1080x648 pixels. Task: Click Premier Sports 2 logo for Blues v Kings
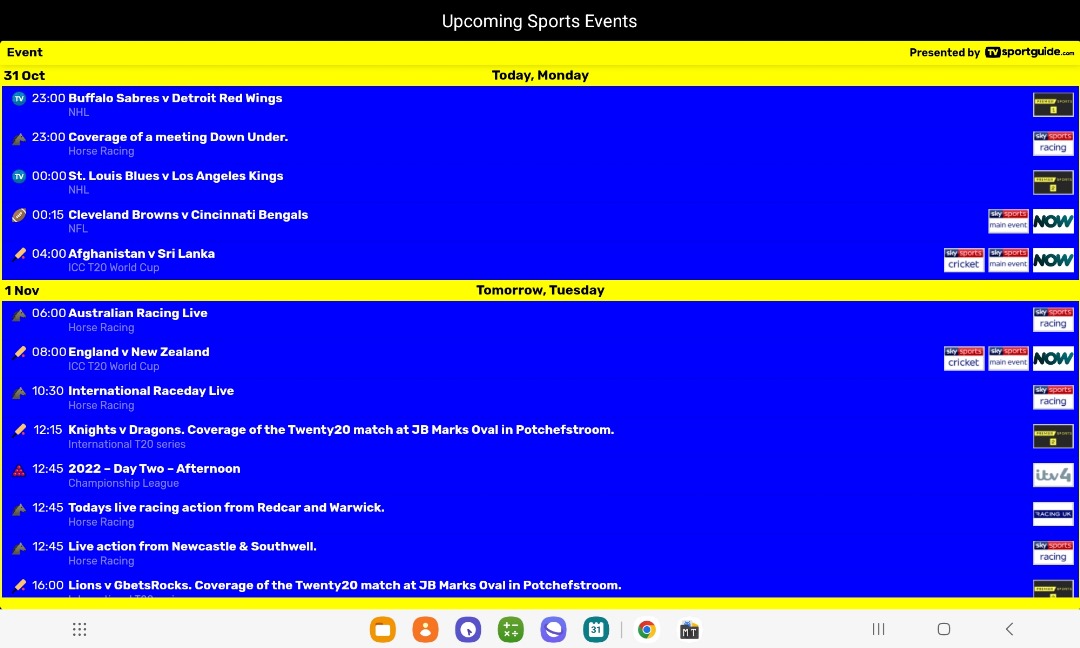(1053, 182)
